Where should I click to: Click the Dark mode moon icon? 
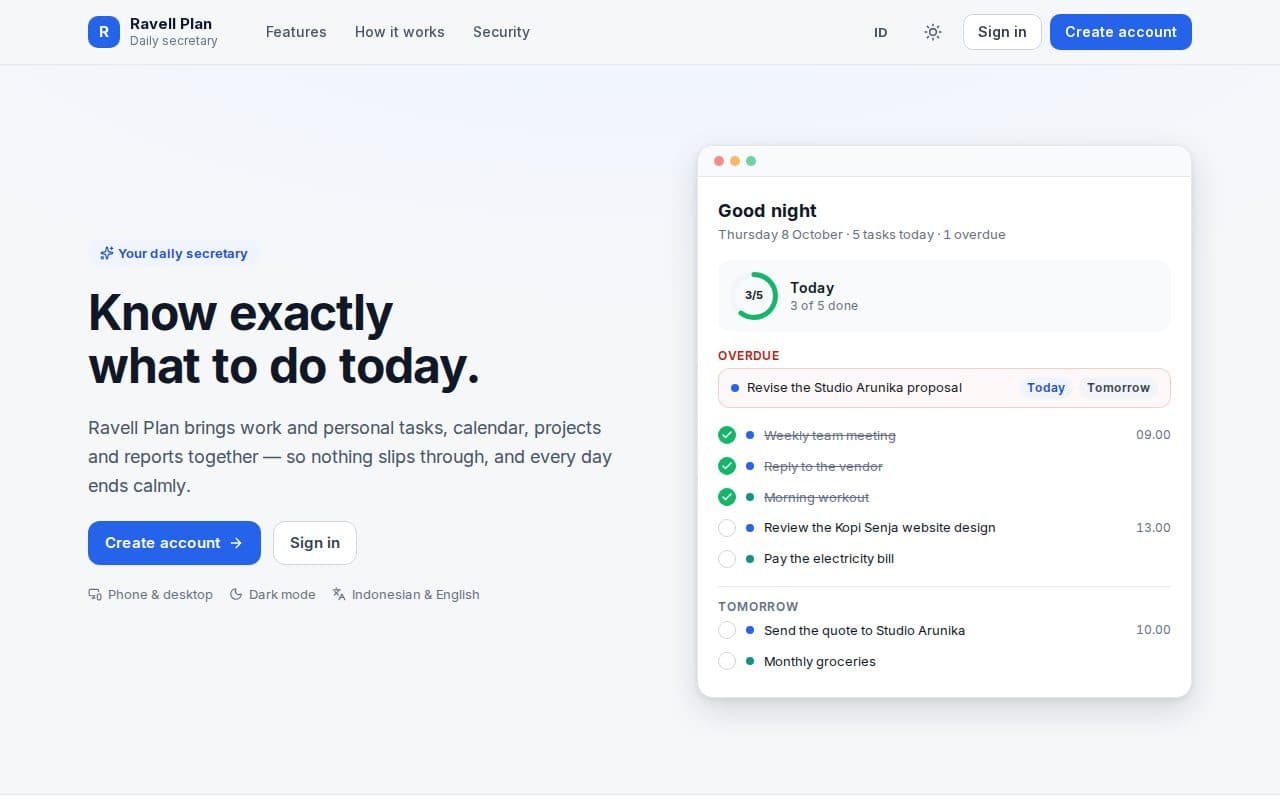click(236, 594)
